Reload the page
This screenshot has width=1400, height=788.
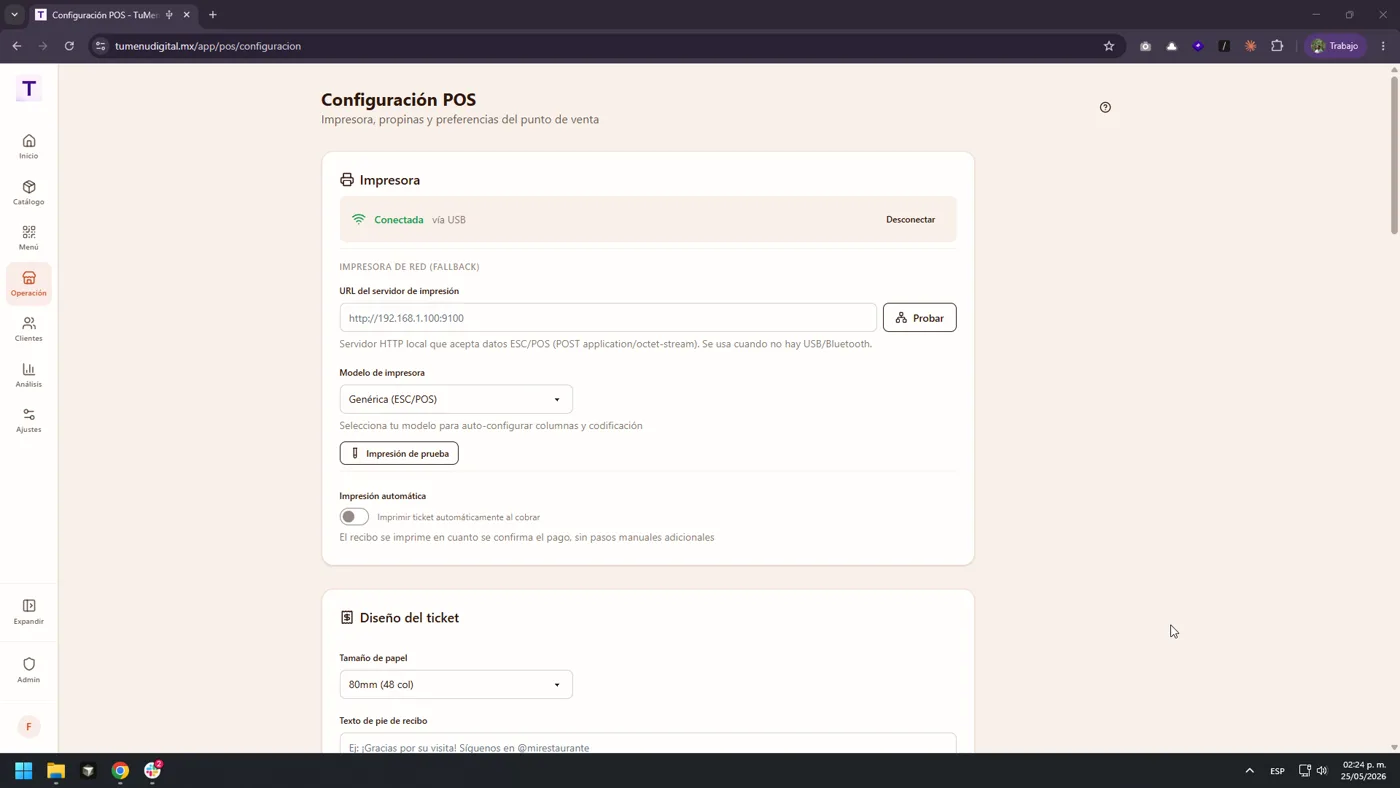pos(69,46)
